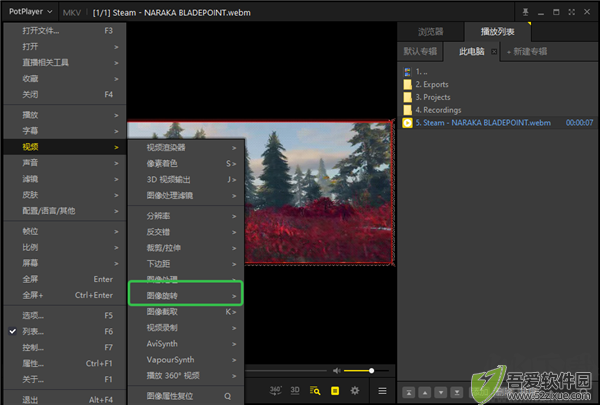The image size is (600, 405).
Task: Click + 新建专辑 to create album
Action: pos(527,51)
